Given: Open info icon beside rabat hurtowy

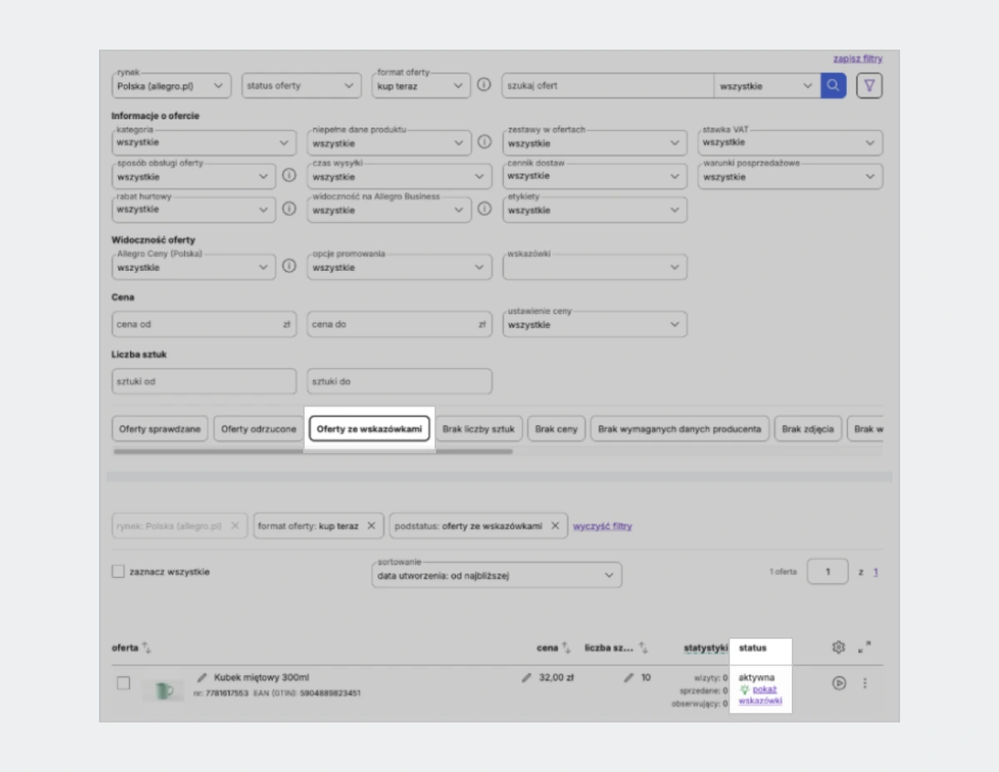Looking at the screenshot, I should [289, 208].
